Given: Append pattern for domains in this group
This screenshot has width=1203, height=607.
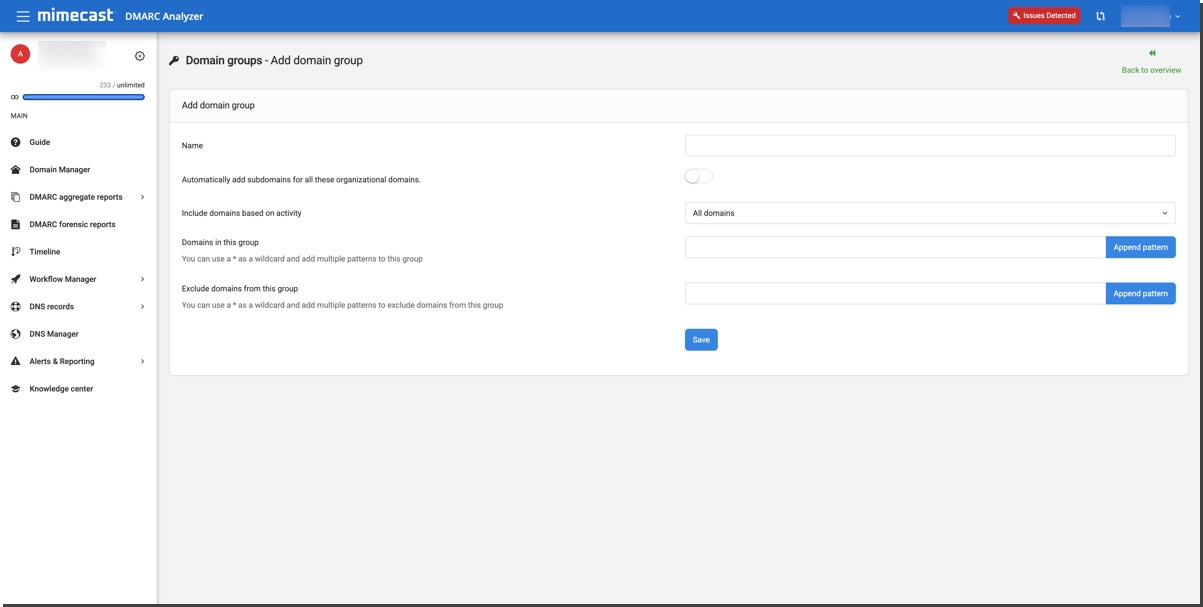Looking at the screenshot, I should click(1140, 247).
